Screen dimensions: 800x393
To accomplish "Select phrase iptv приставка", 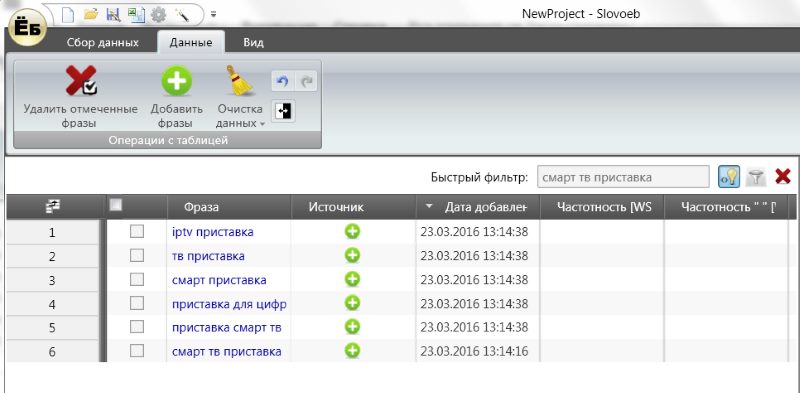I will point(213,232).
